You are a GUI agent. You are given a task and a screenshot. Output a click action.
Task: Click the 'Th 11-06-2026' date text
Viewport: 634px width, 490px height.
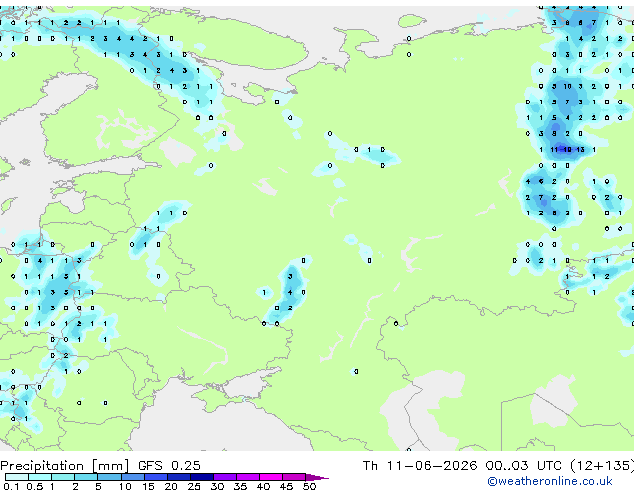point(420,466)
